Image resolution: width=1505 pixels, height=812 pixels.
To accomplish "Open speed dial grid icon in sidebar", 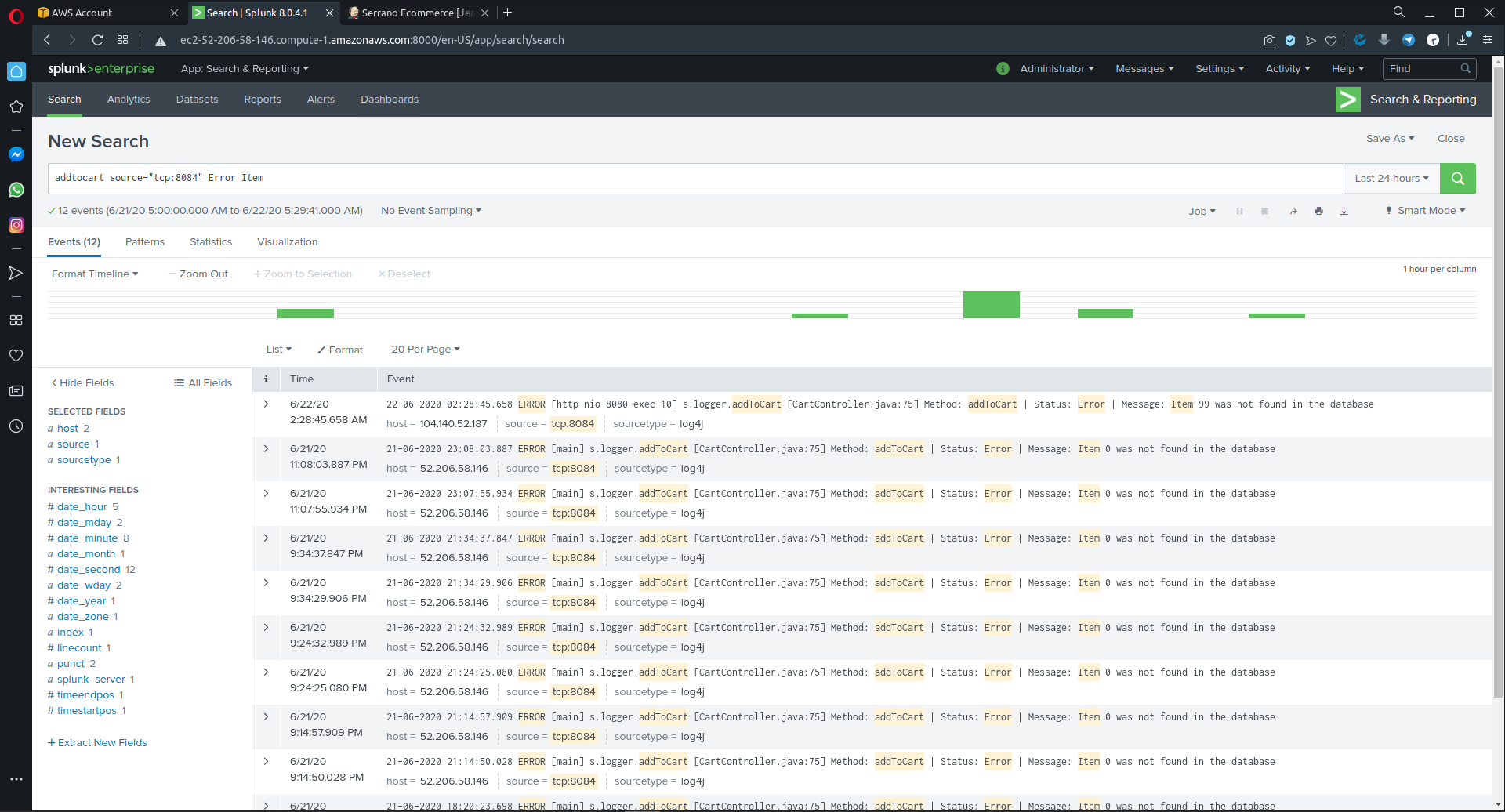I will [16, 320].
